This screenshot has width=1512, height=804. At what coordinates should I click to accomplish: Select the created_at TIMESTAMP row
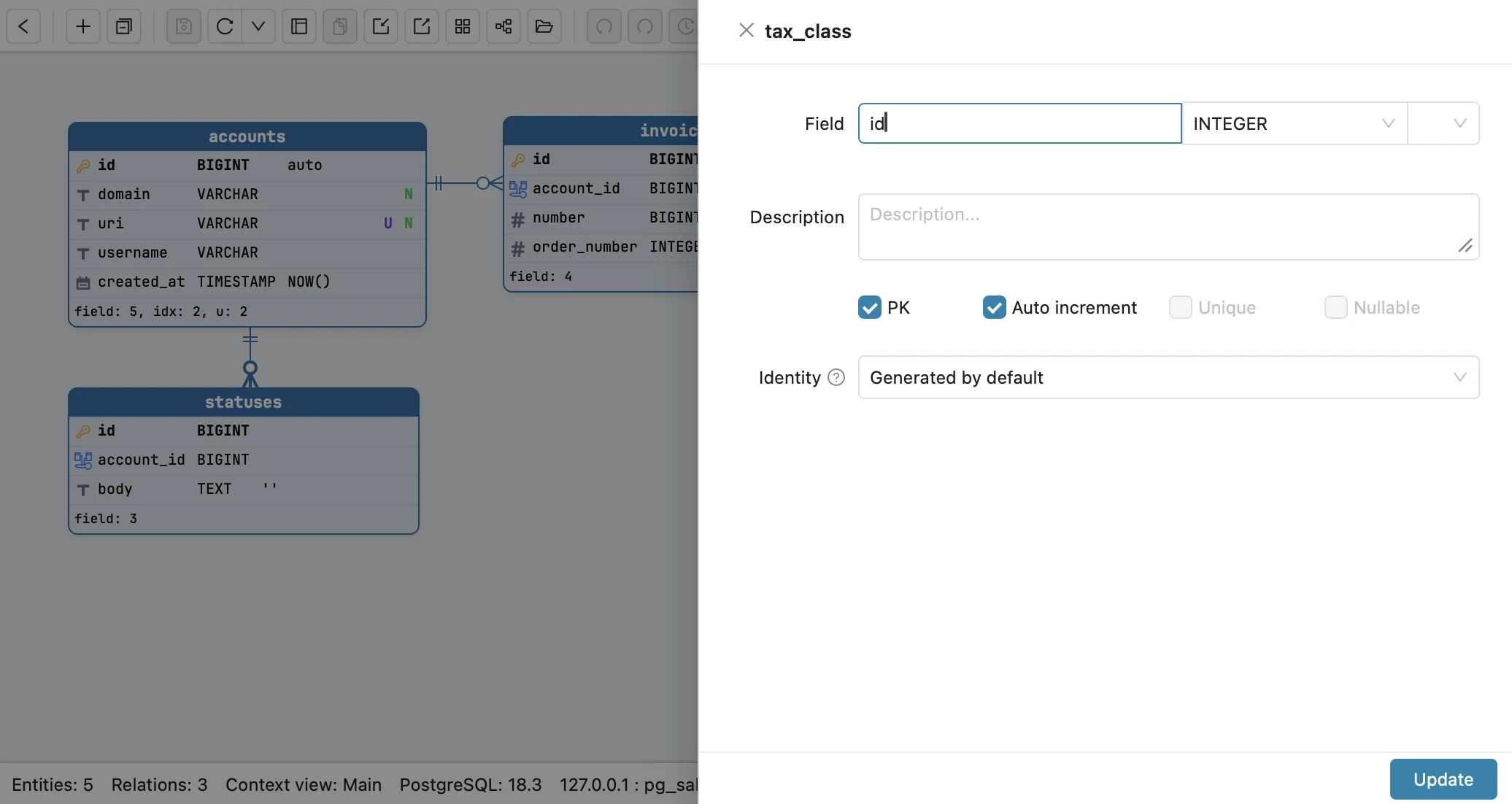coord(247,282)
